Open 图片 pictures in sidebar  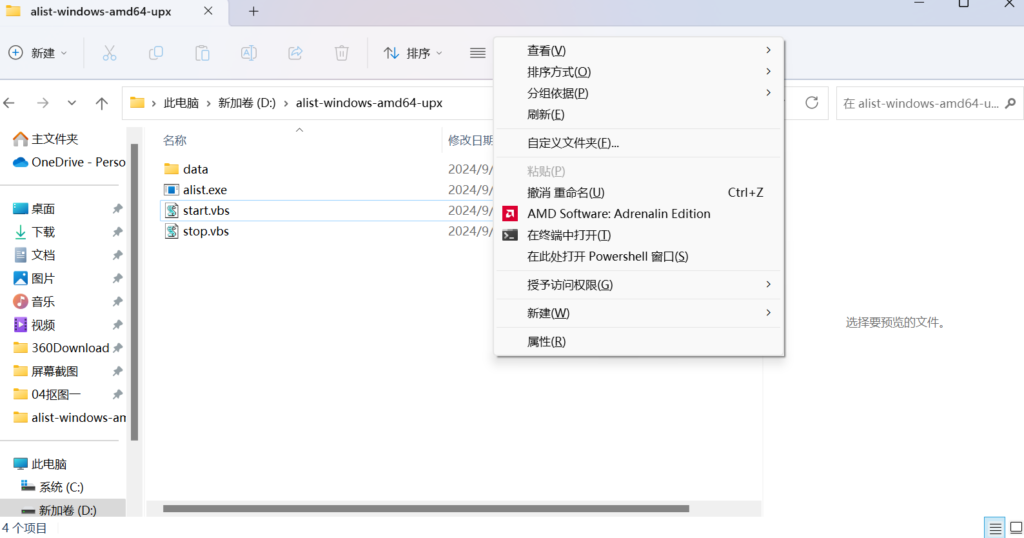(35, 278)
